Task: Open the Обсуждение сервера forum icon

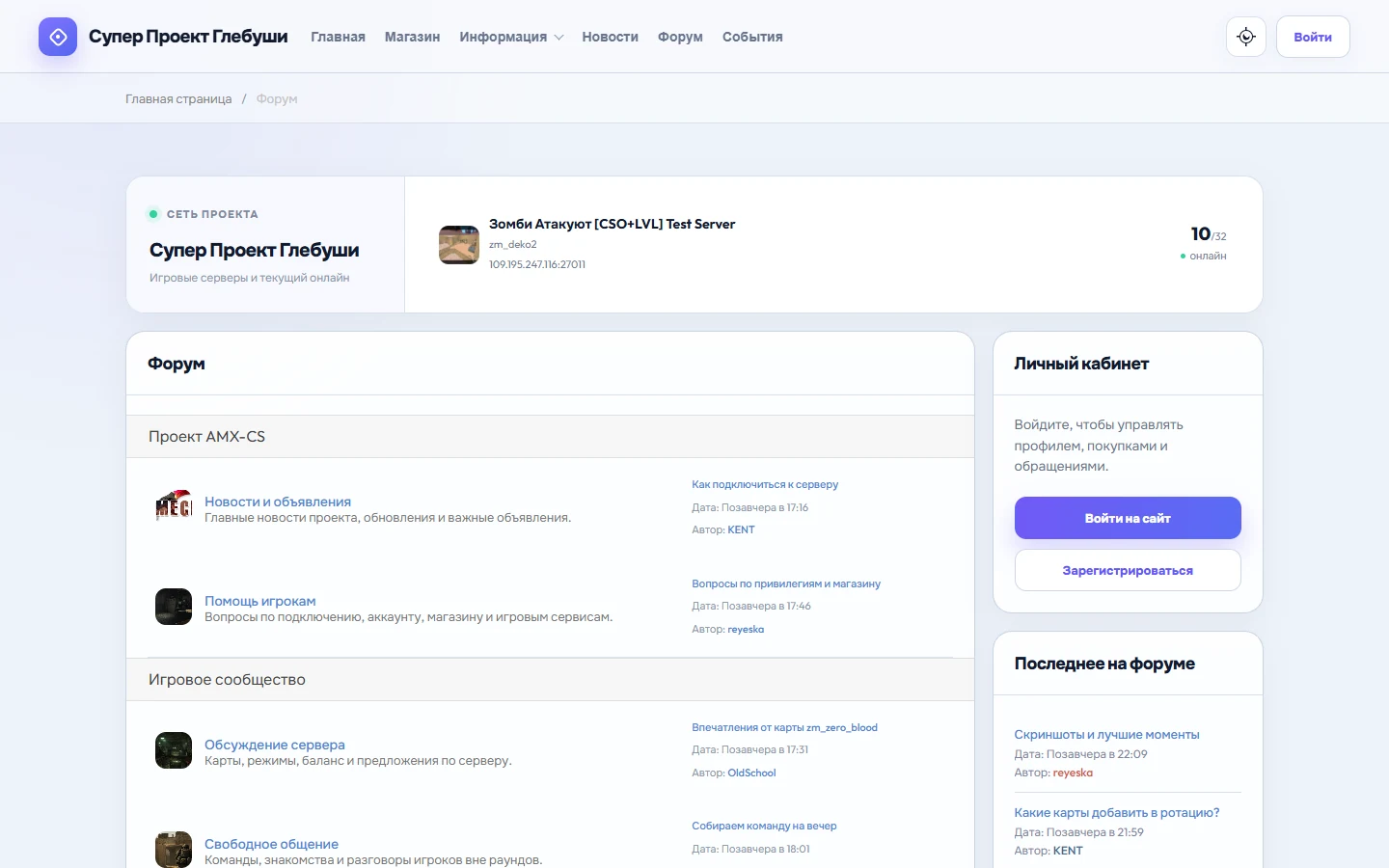Action: click(x=174, y=750)
